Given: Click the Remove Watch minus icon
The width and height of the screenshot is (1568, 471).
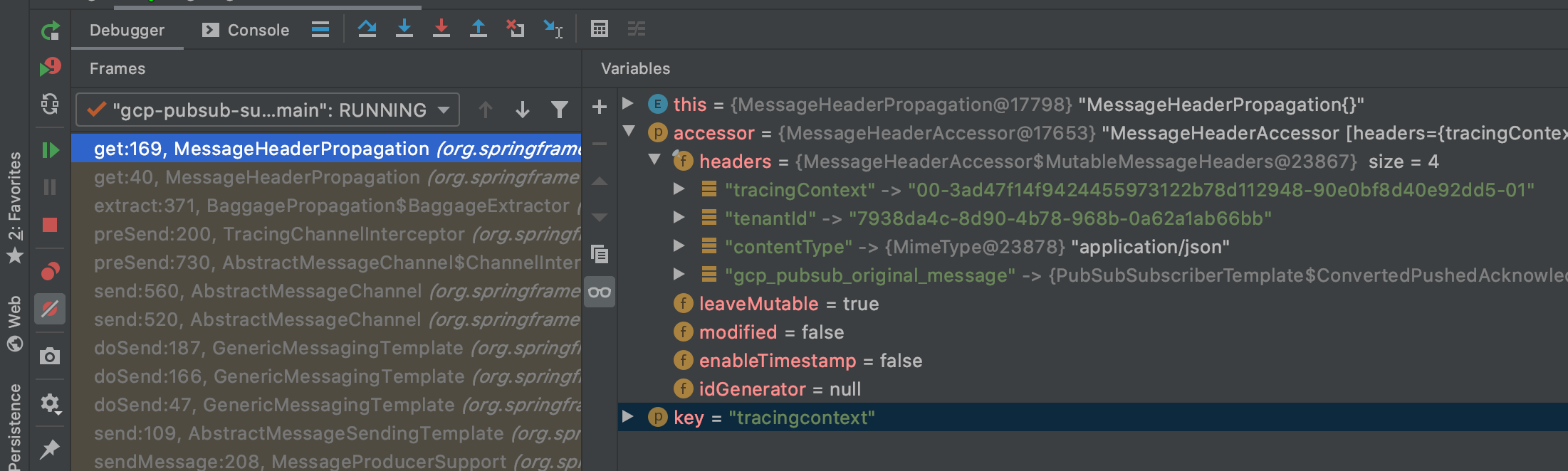Looking at the screenshot, I should tap(600, 144).
